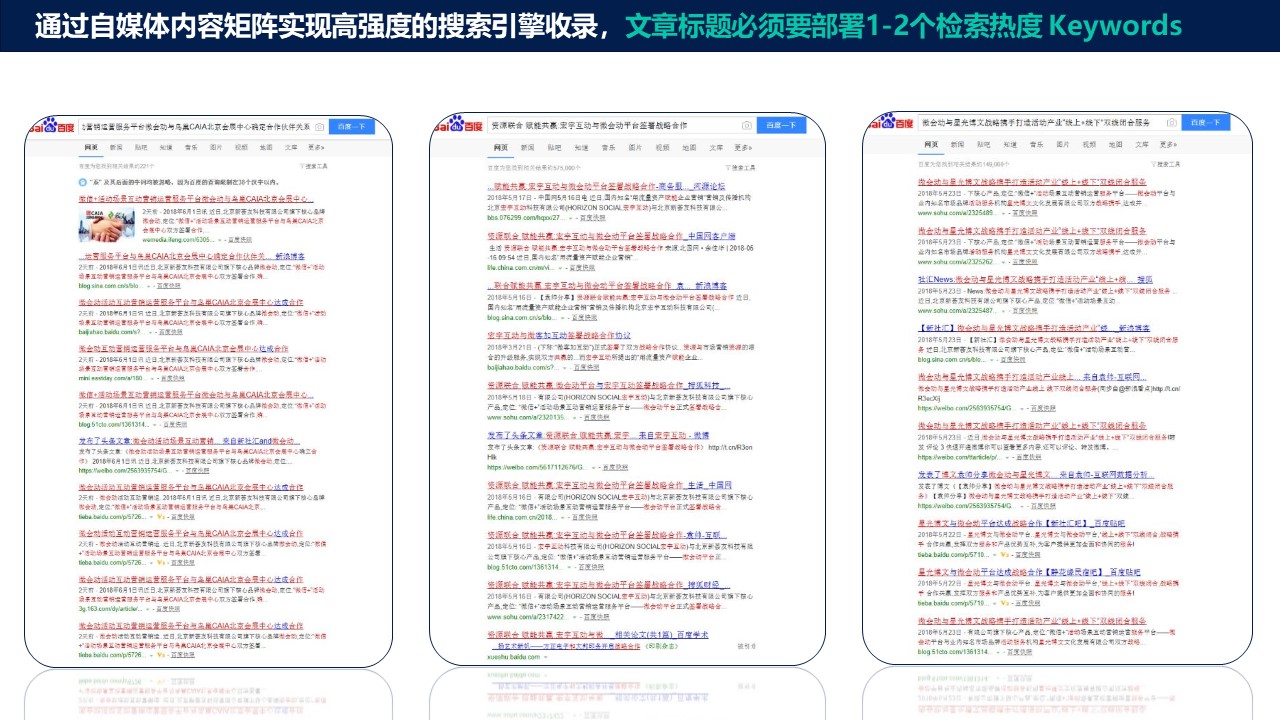
Task: Click 百度一下 button in the CAIA search screenshot
Action: point(352,127)
